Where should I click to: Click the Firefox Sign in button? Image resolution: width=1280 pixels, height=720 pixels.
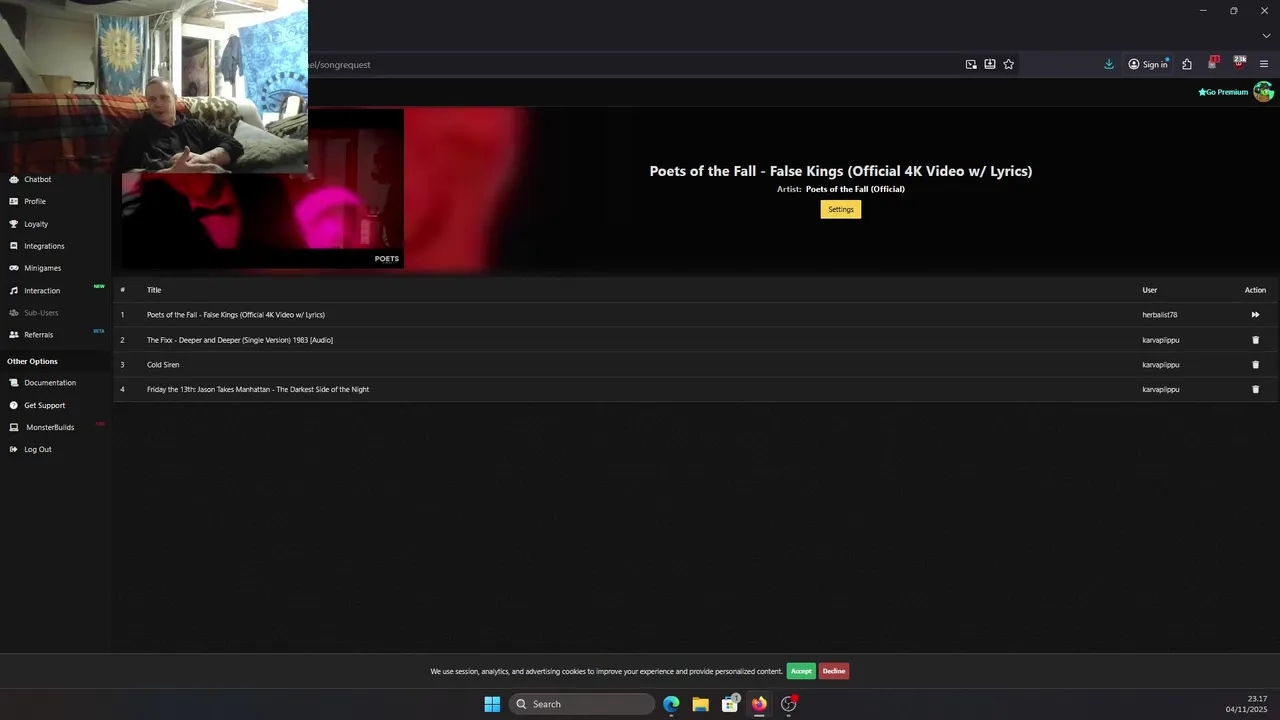pyautogui.click(x=1148, y=64)
